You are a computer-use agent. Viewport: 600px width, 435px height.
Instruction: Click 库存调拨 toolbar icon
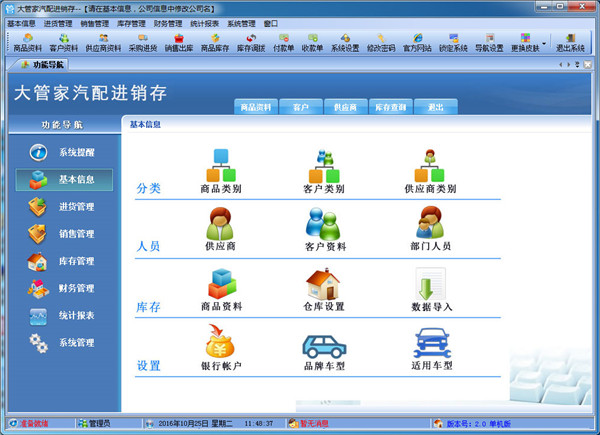tap(251, 42)
